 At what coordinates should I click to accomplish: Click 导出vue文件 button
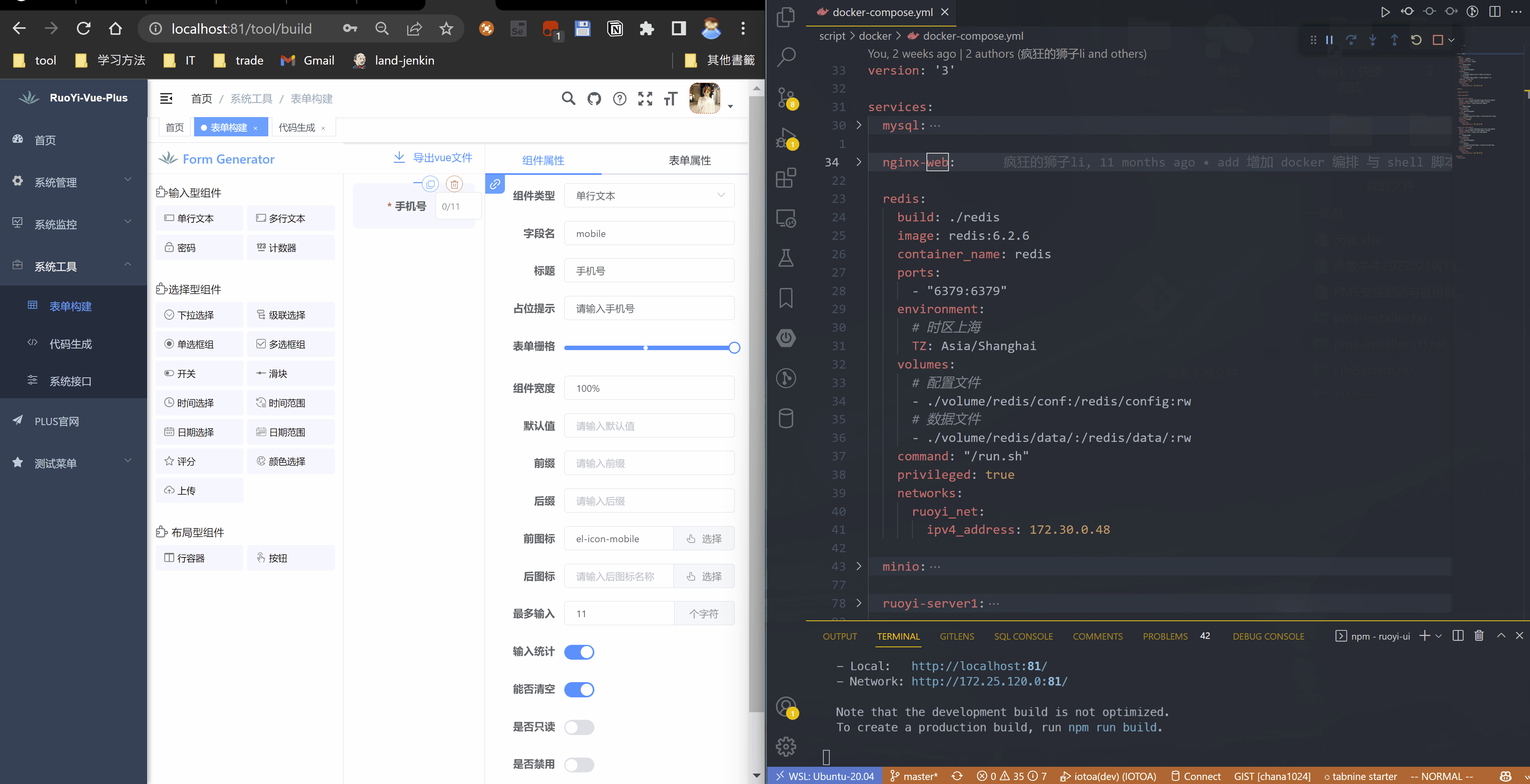coord(433,158)
